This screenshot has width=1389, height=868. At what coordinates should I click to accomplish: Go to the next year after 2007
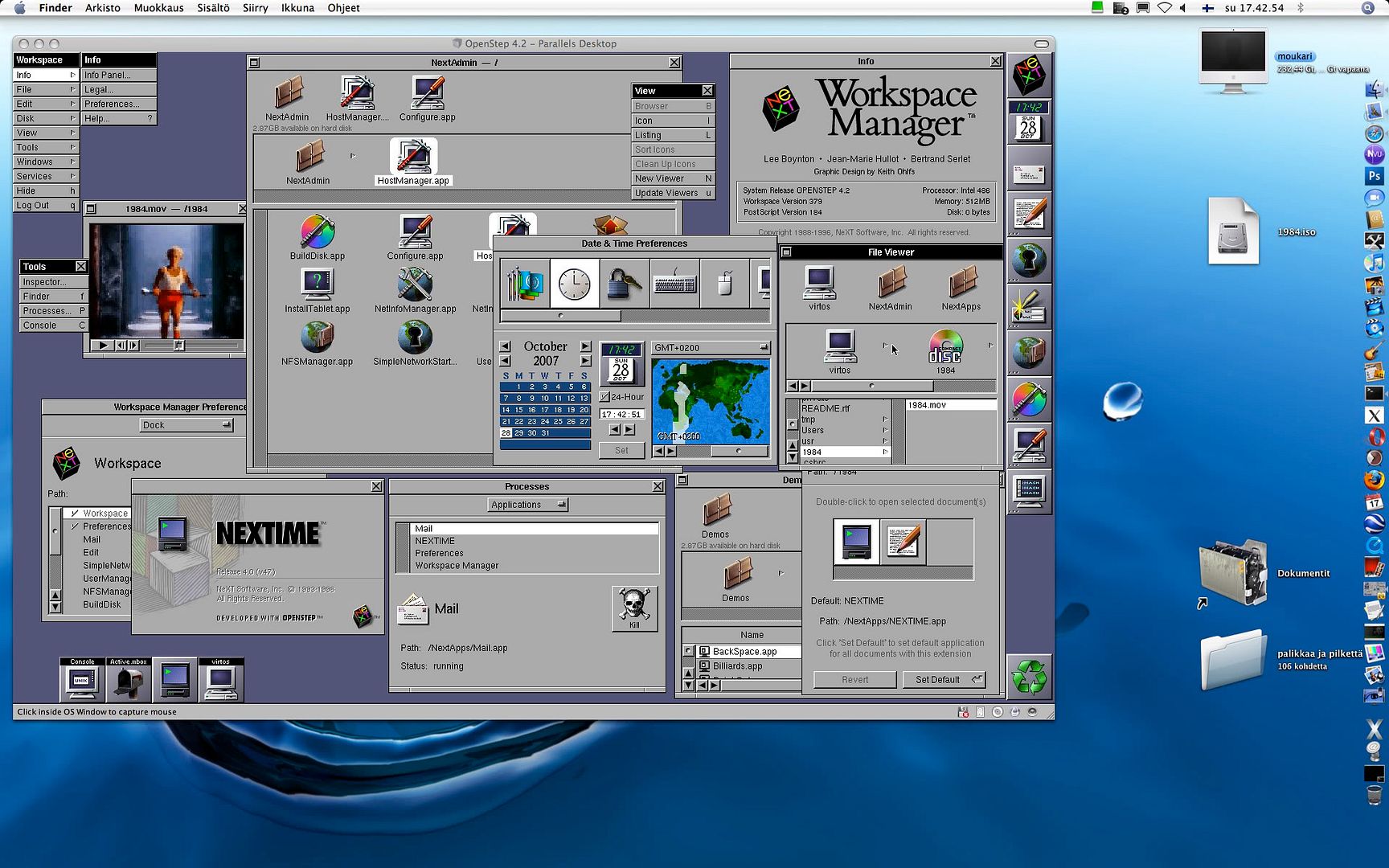click(x=585, y=361)
